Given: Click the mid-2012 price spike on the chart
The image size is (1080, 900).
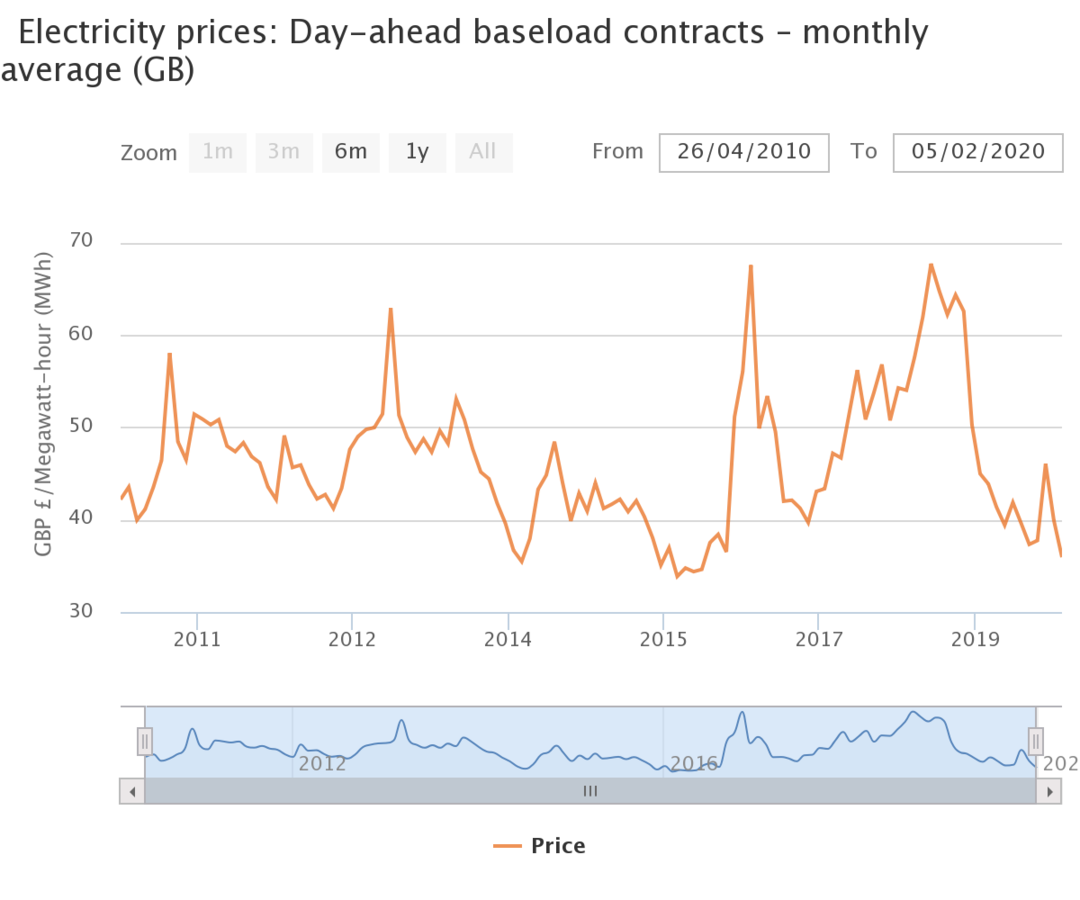Looking at the screenshot, I should point(390,309).
